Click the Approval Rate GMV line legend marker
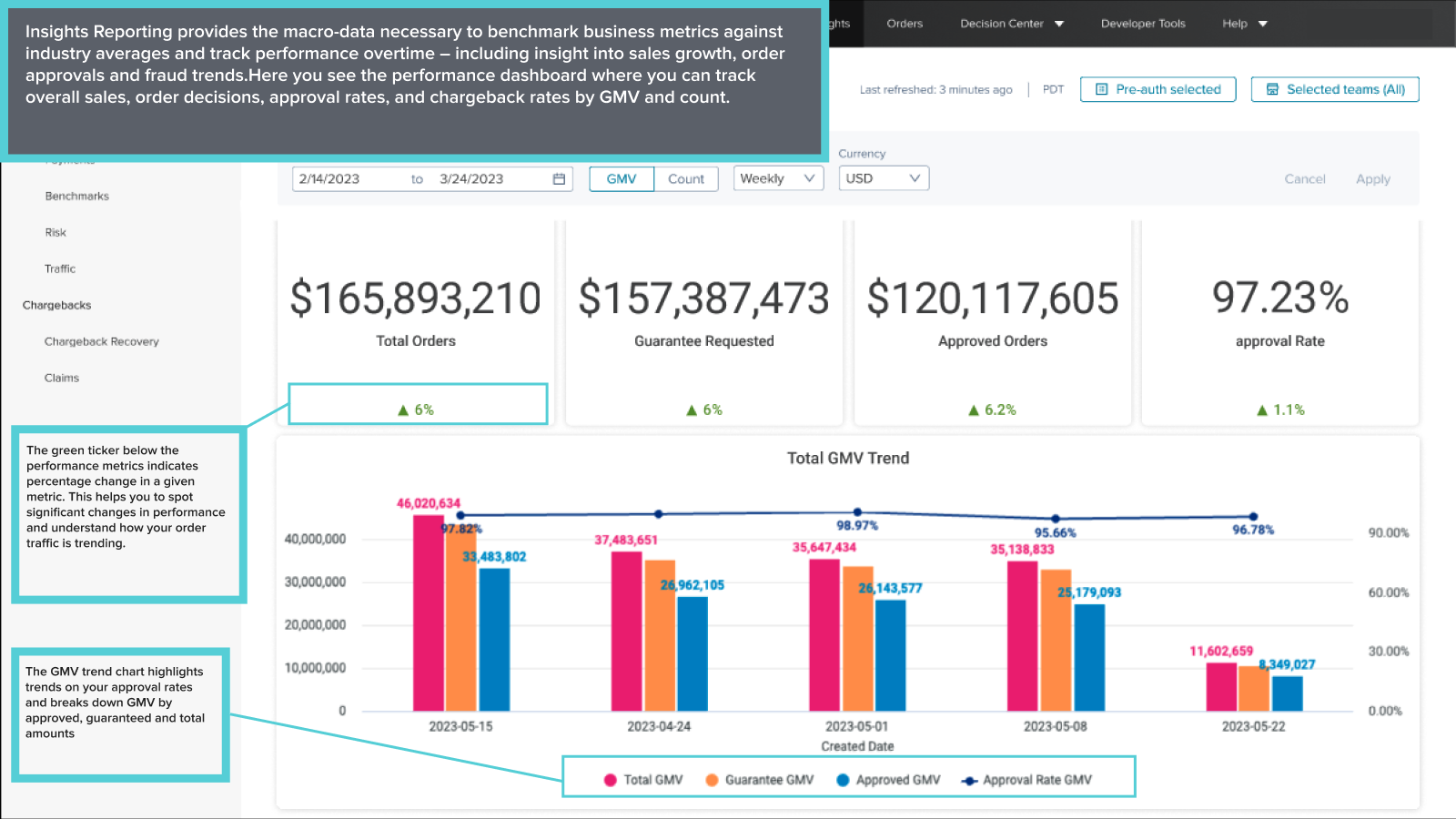 (x=969, y=781)
